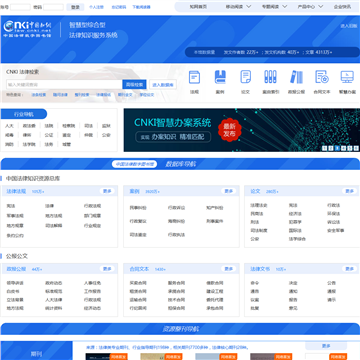Click the 登录 login button
The image size is (360, 360).
click(75, 7)
